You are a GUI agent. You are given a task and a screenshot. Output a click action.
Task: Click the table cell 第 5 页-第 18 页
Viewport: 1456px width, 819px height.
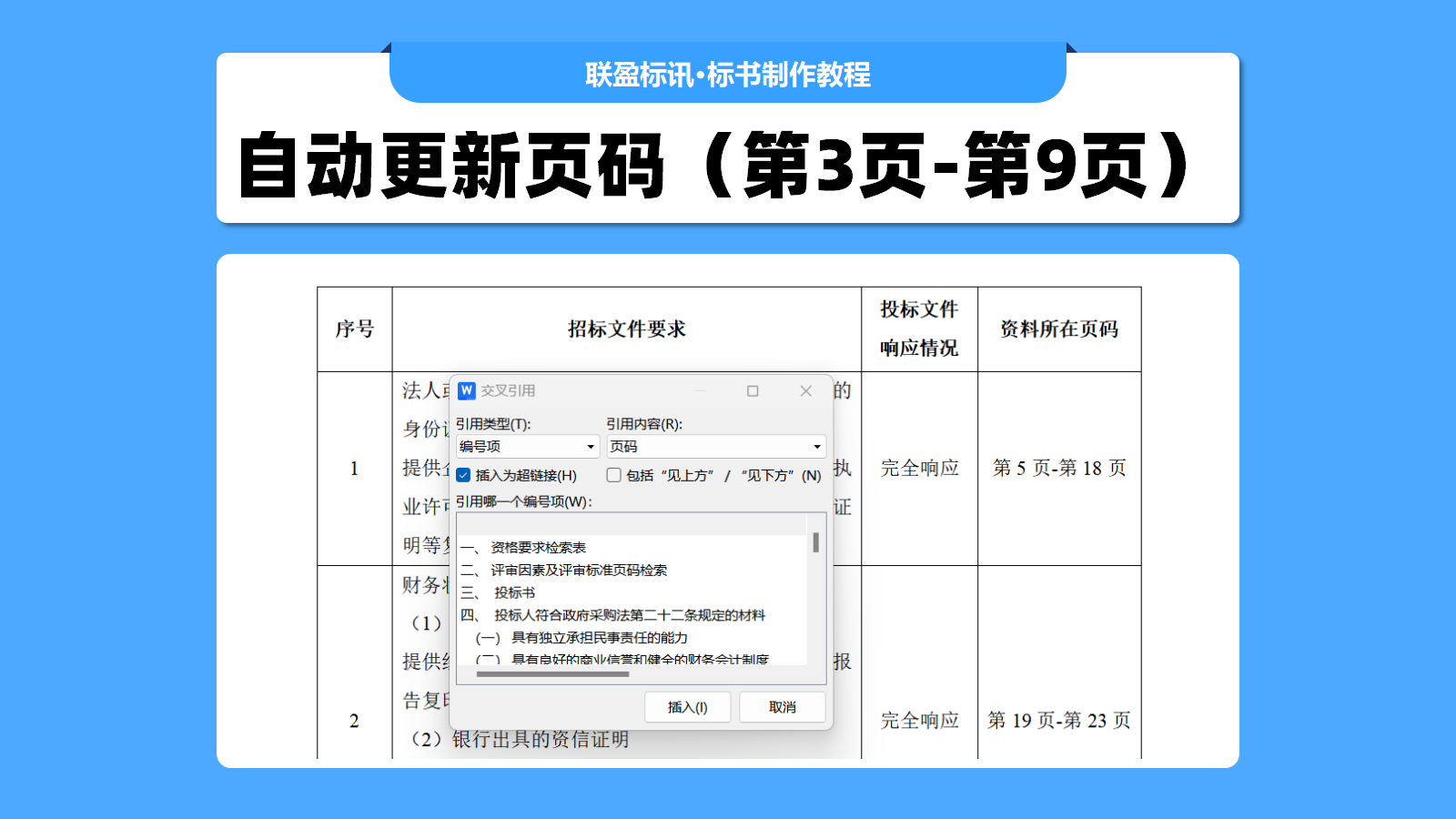tap(1059, 468)
